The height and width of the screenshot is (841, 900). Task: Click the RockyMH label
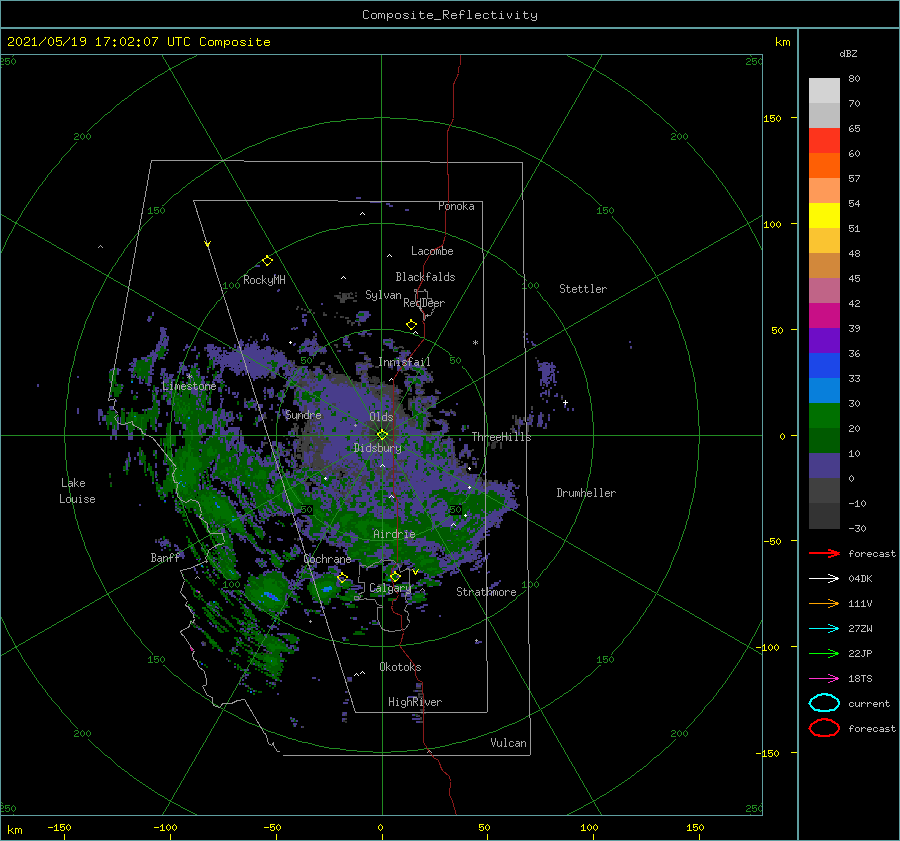pyautogui.click(x=264, y=280)
